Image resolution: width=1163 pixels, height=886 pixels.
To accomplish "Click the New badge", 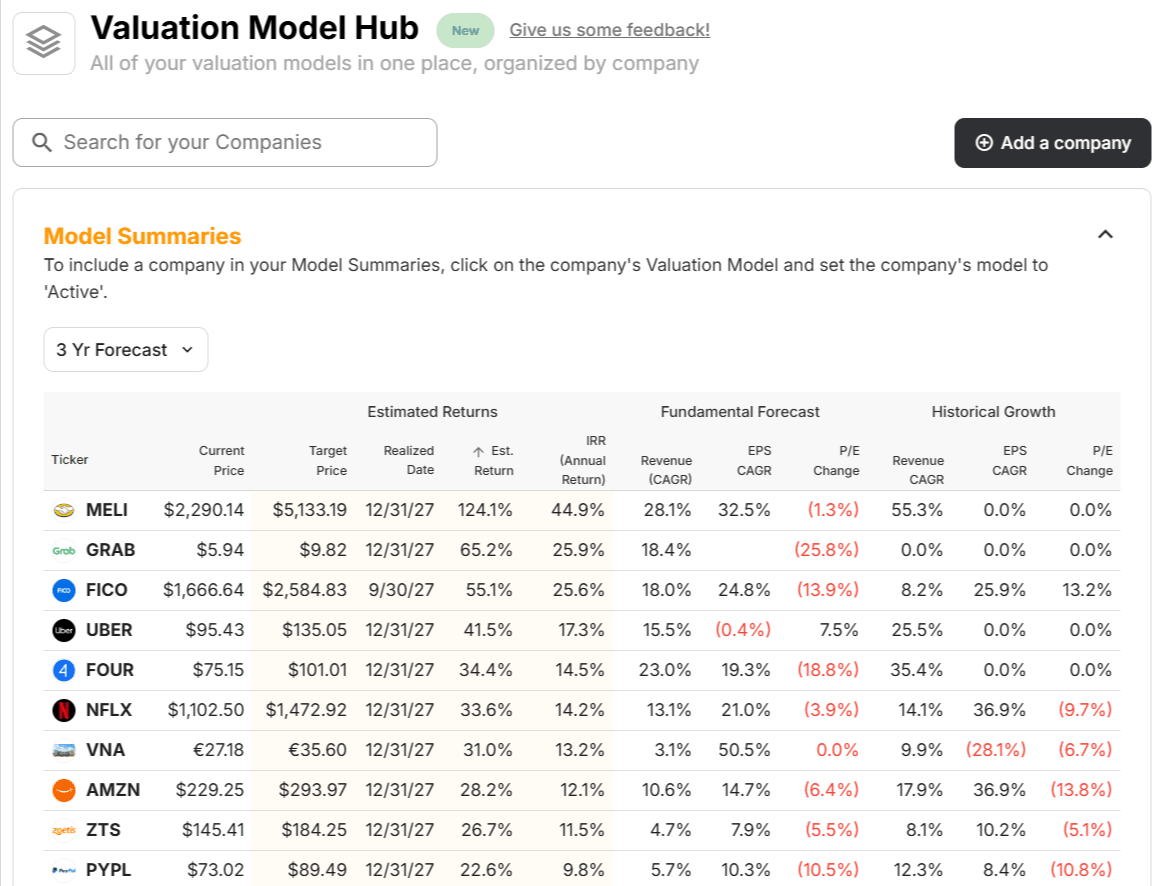I will click(x=465, y=30).
